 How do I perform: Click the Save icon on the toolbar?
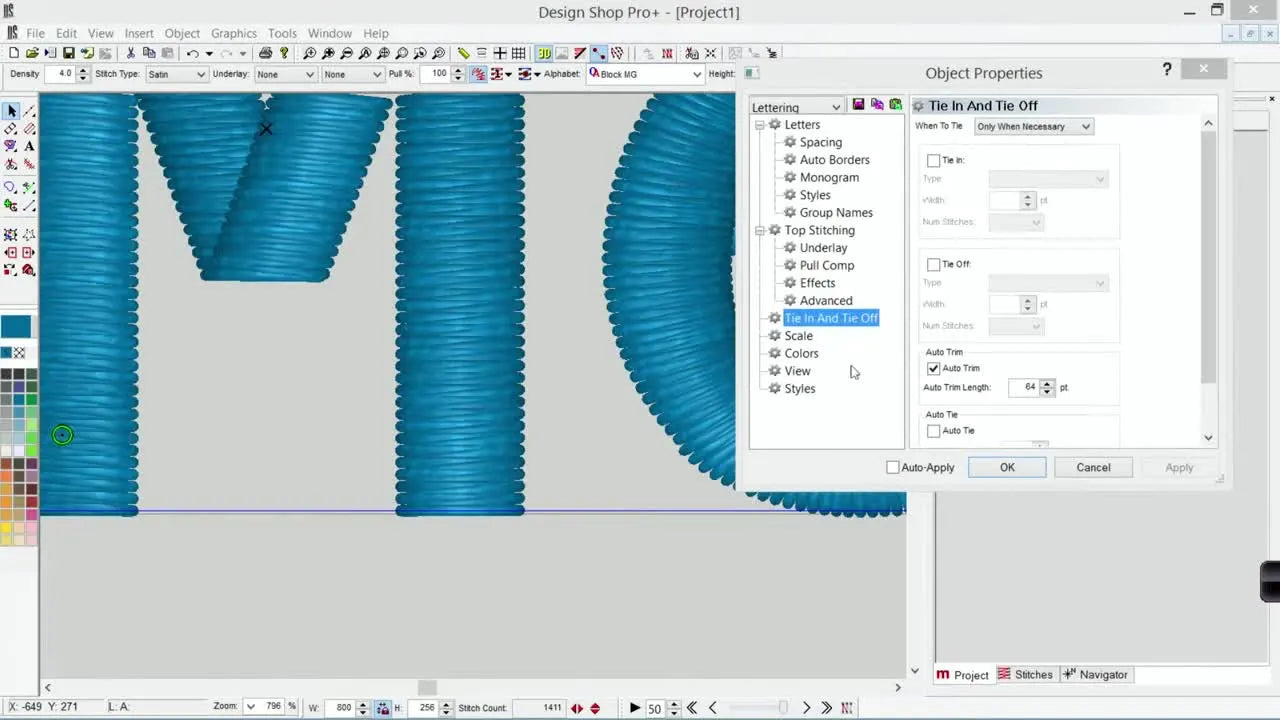69,53
